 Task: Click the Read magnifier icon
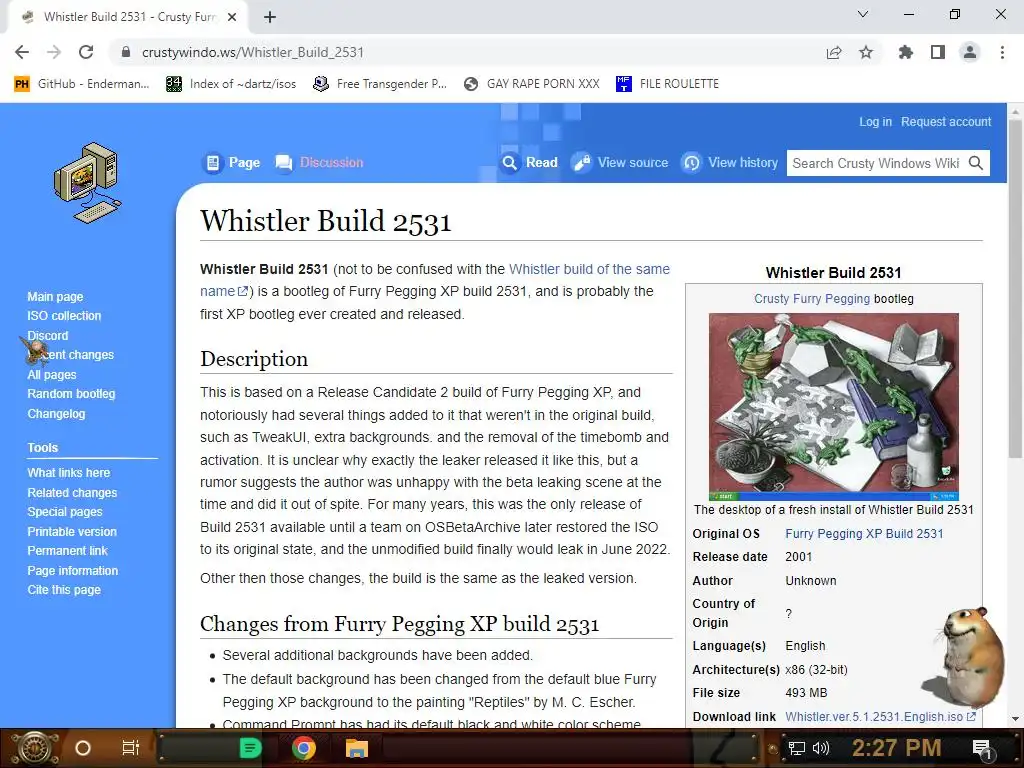point(509,163)
